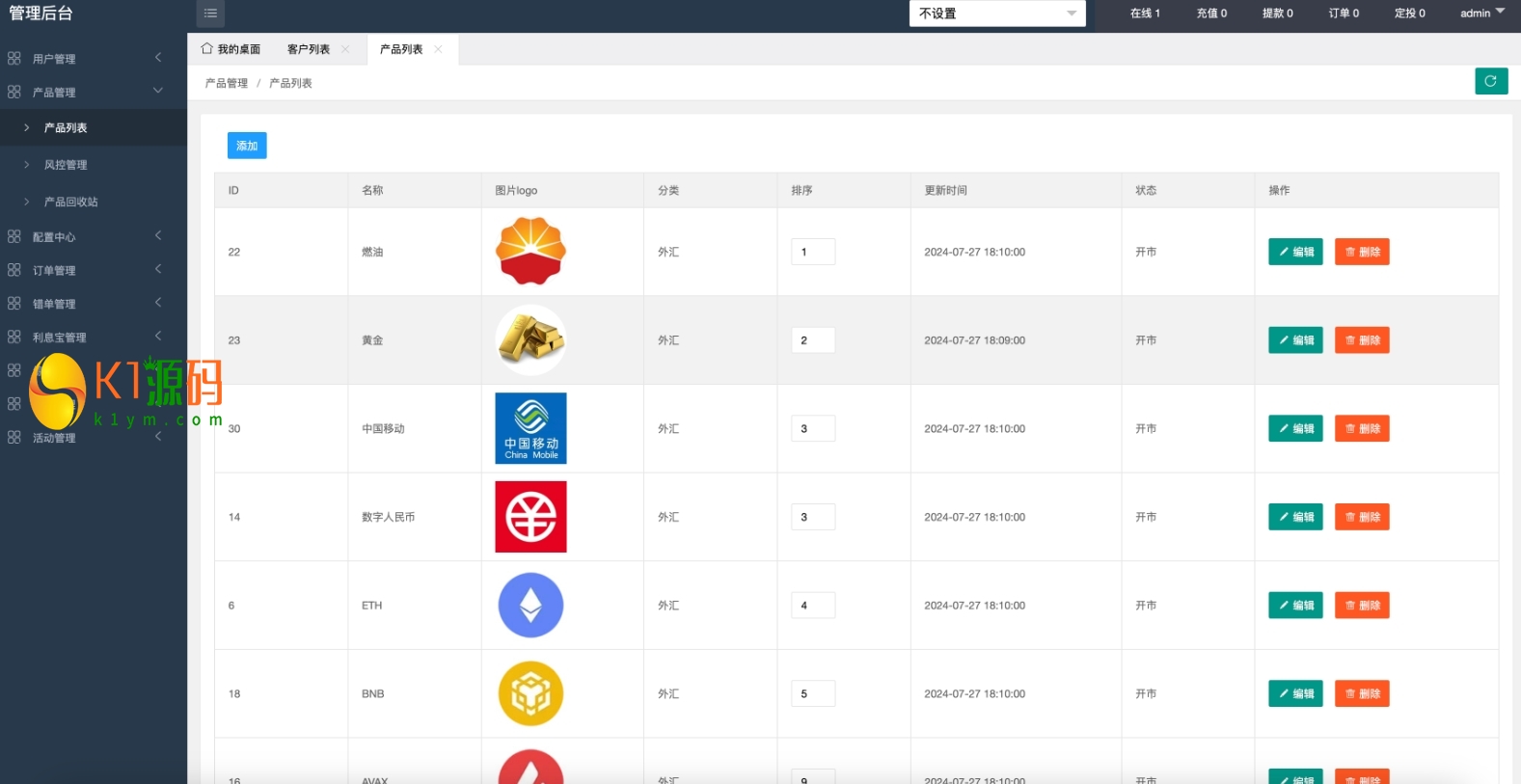Screen dimensions: 1521x784
Task: Expand the 错单管理 sidebar menu
Action: (x=94, y=303)
